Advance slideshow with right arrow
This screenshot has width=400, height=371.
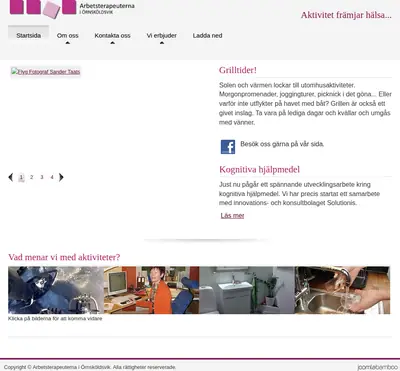61,177
